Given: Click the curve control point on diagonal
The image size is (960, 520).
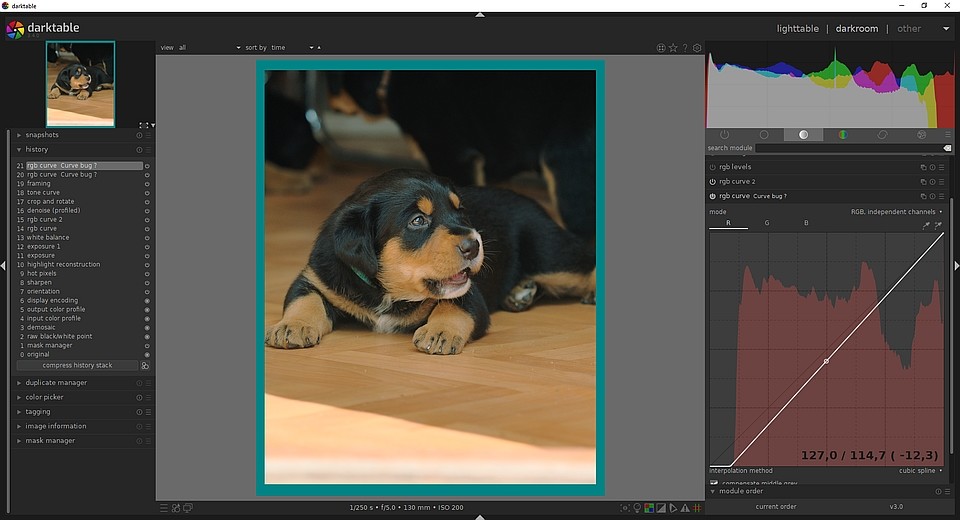Looking at the screenshot, I should click(826, 361).
